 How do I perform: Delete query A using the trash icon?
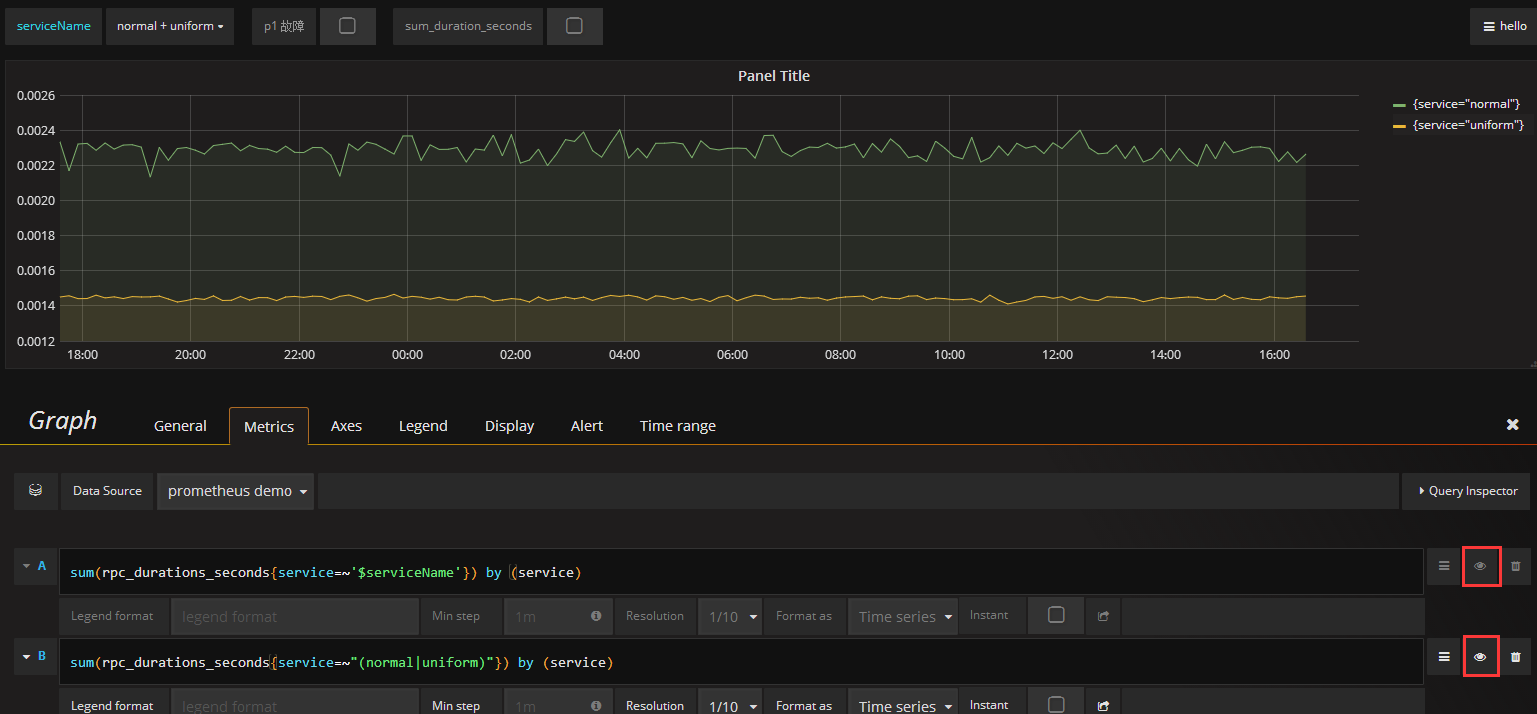point(1517,566)
